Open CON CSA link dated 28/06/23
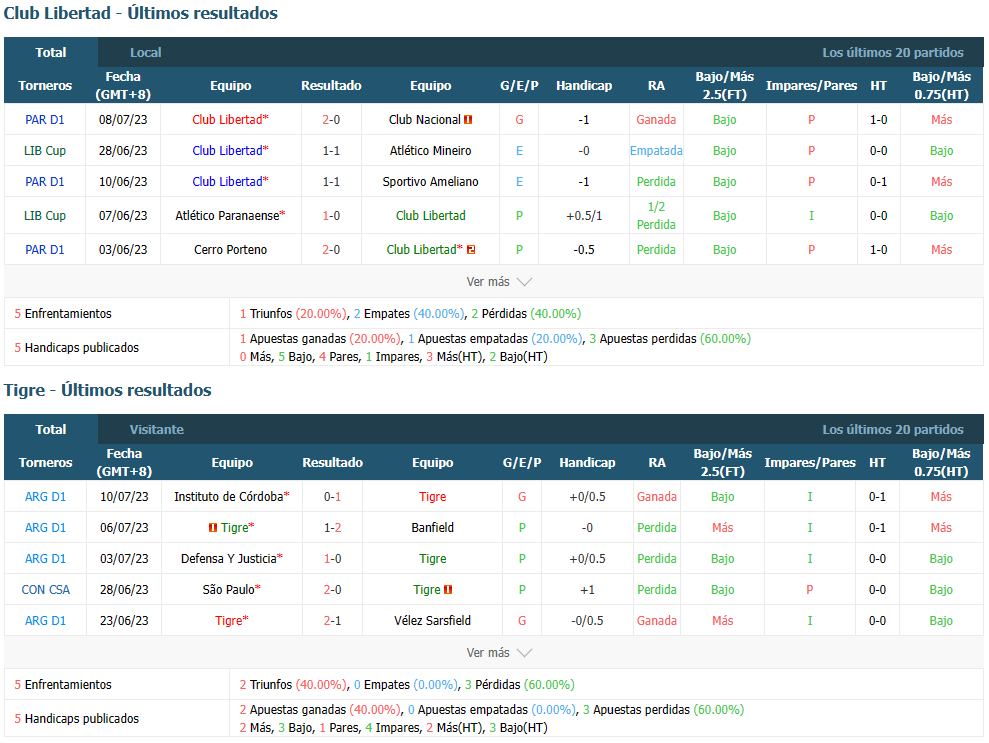This screenshot has width=989, height=743. tap(45, 590)
